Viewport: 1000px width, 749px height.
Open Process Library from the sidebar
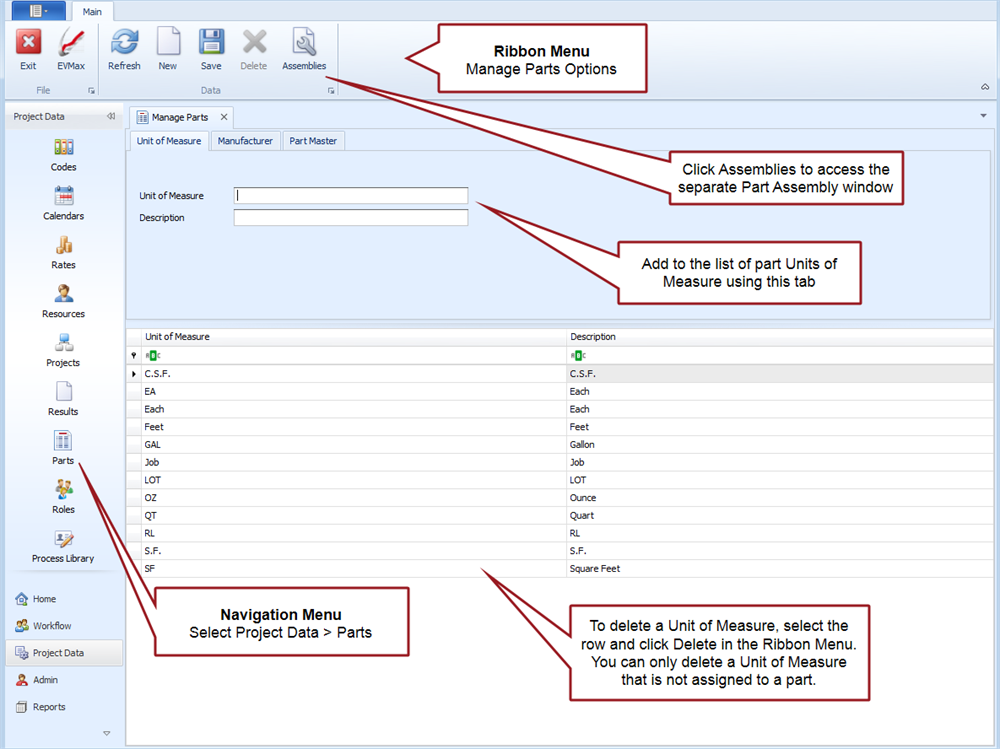point(64,546)
